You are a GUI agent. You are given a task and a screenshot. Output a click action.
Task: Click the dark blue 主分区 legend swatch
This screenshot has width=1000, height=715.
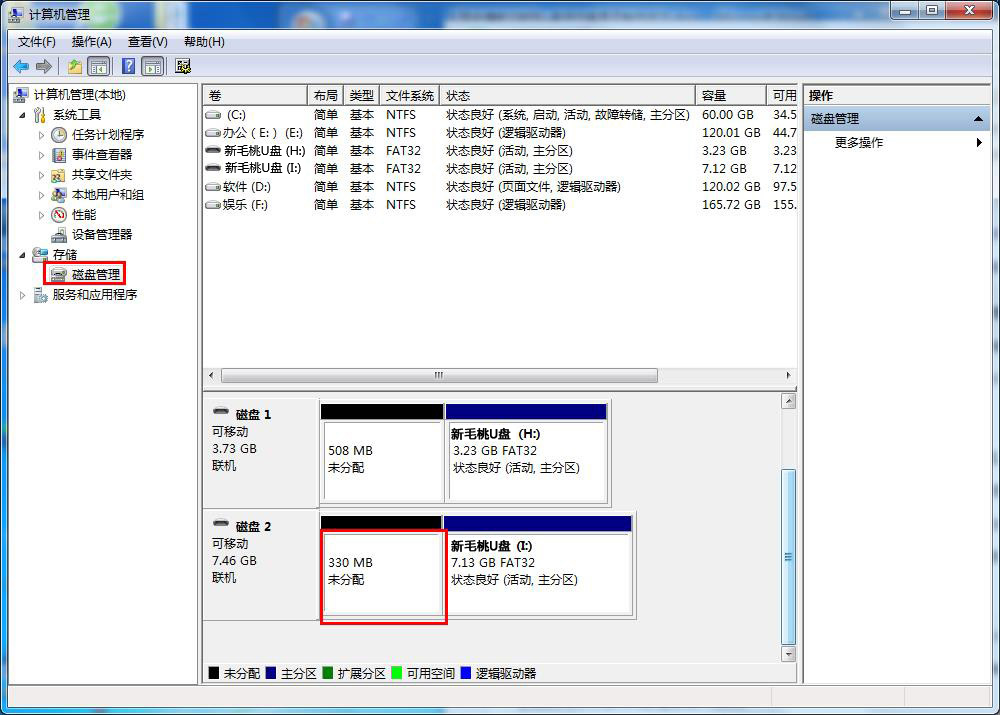[271, 674]
